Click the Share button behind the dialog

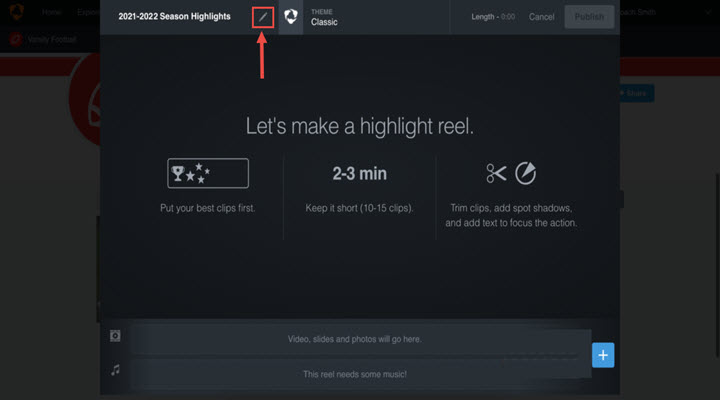[636, 93]
